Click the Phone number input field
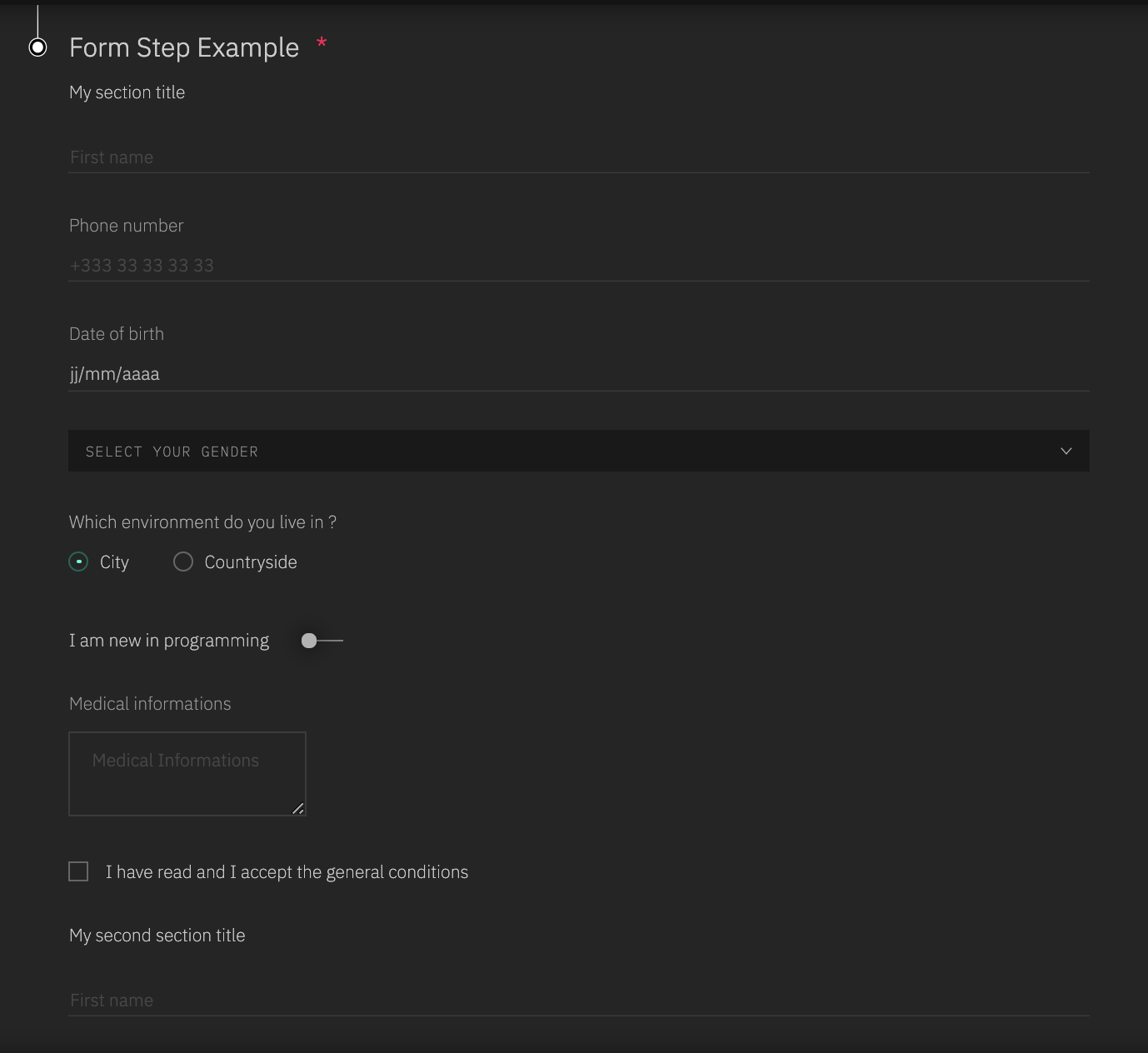1148x1053 pixels. click(x=579, y=266)
